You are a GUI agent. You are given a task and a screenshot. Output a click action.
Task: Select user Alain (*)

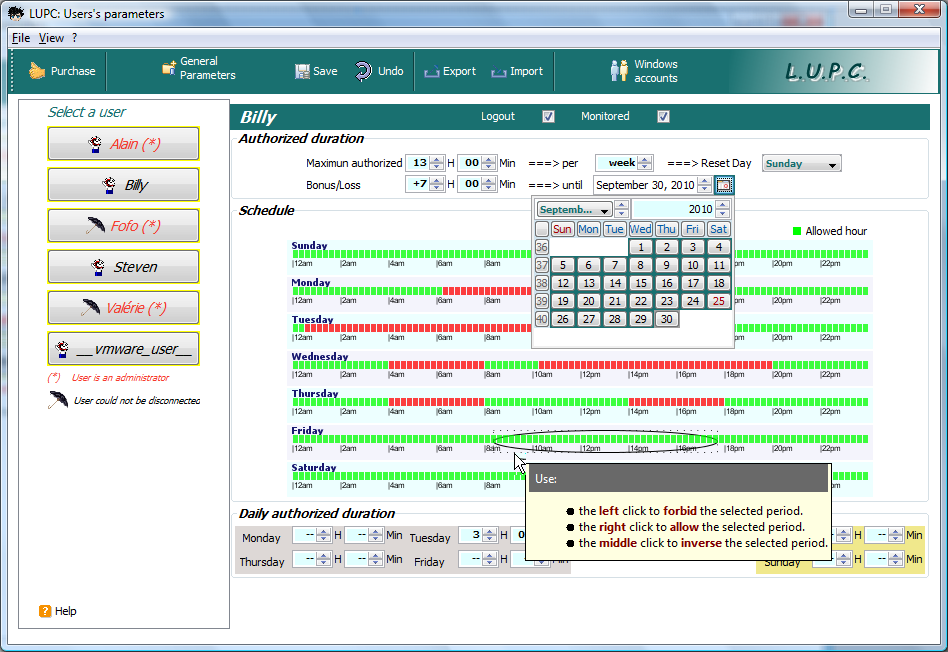(x=123, y=144)
